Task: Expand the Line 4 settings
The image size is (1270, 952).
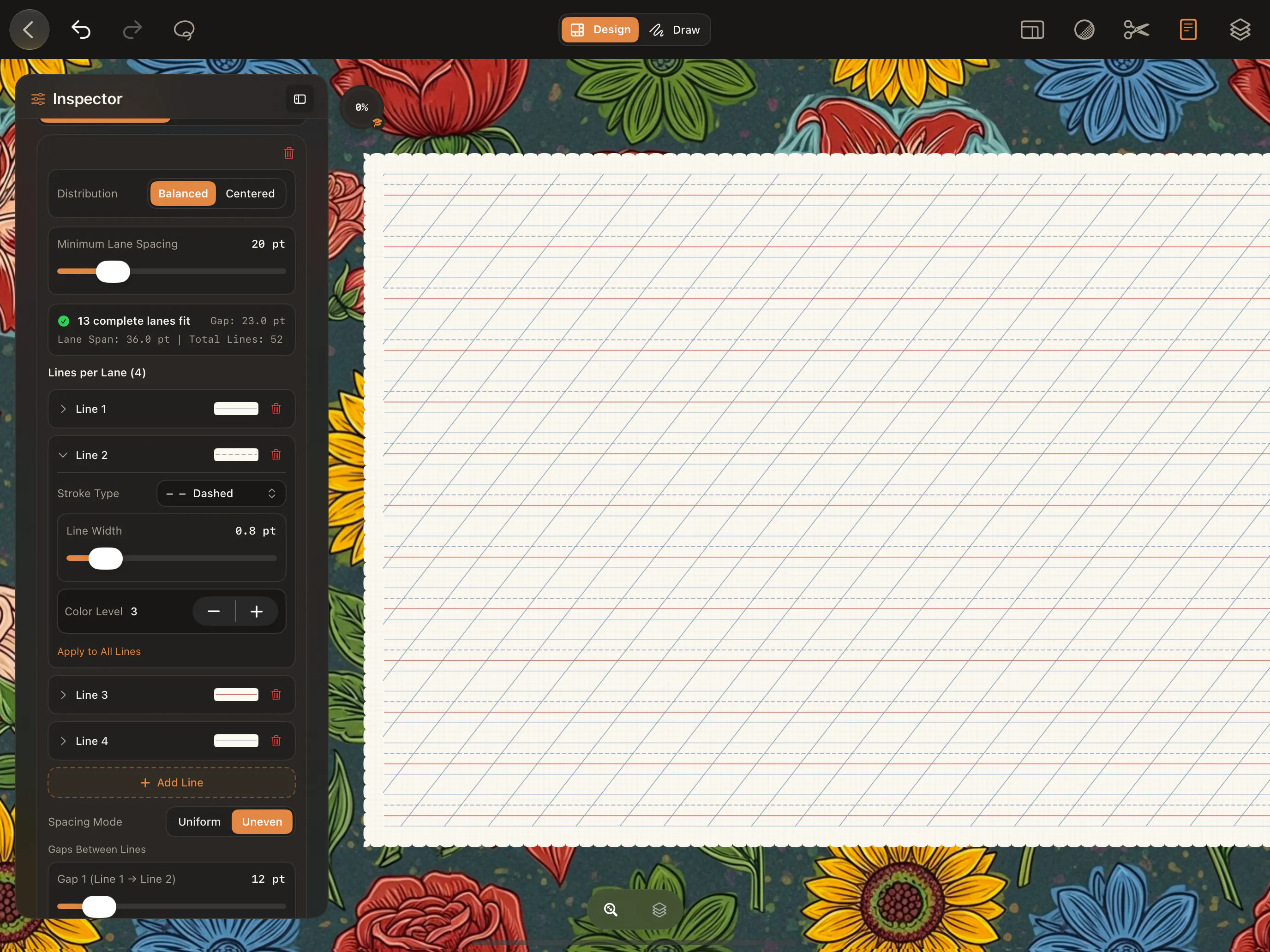Action: point(63,741)
